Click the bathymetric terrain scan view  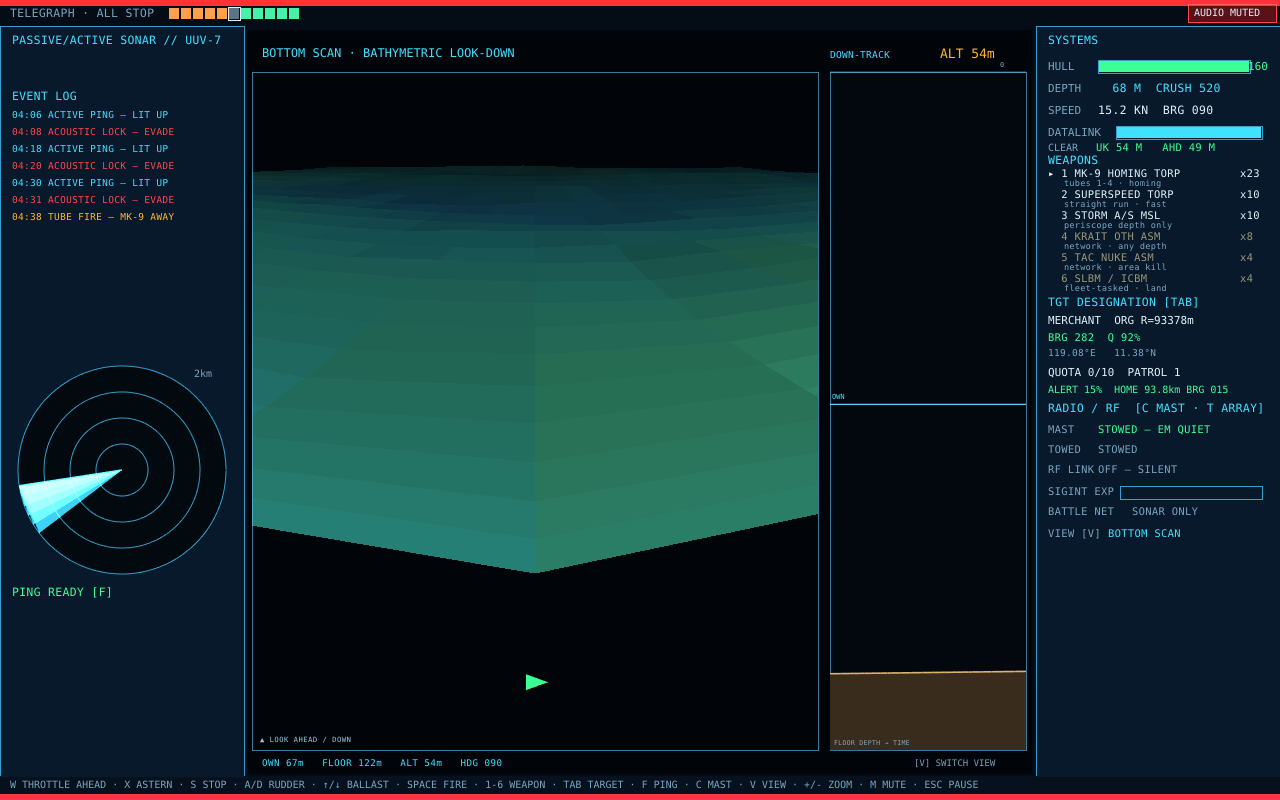[535, 411]
